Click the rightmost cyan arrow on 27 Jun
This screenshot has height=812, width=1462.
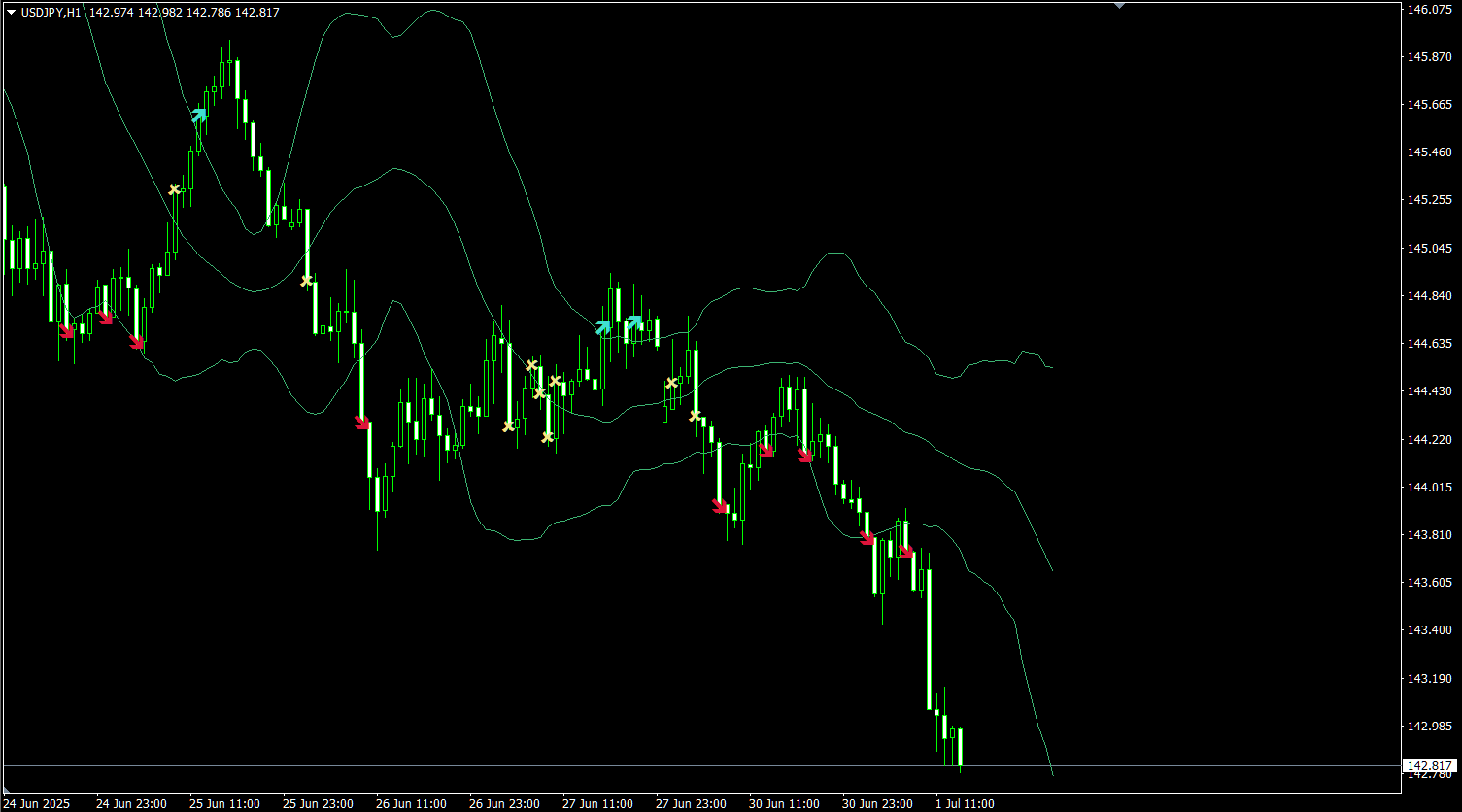point(634,321)
